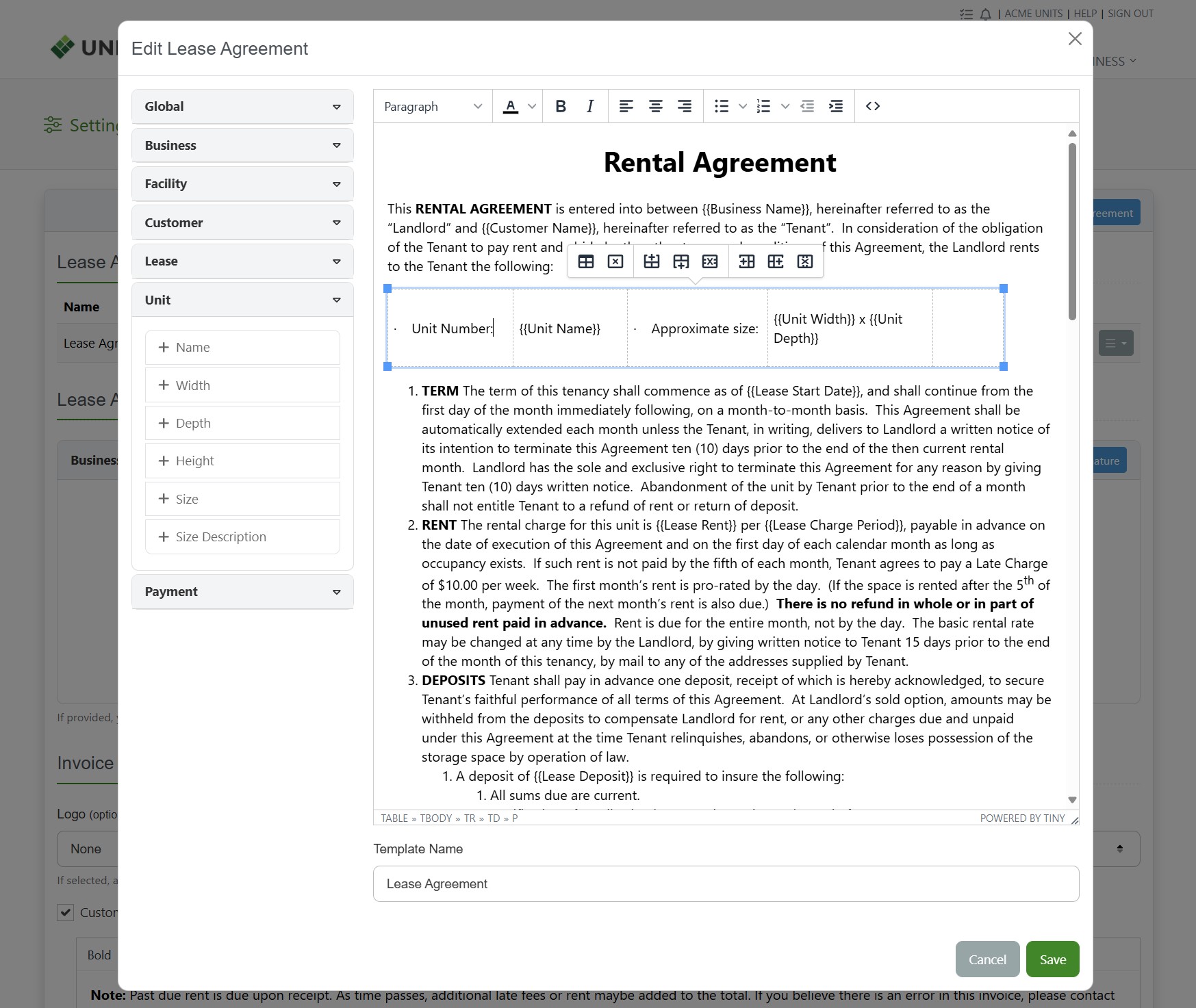The width and height of the screenshot is (1196, 1008).
Task: Delete the selected table row
Action: tap(710, 261)
